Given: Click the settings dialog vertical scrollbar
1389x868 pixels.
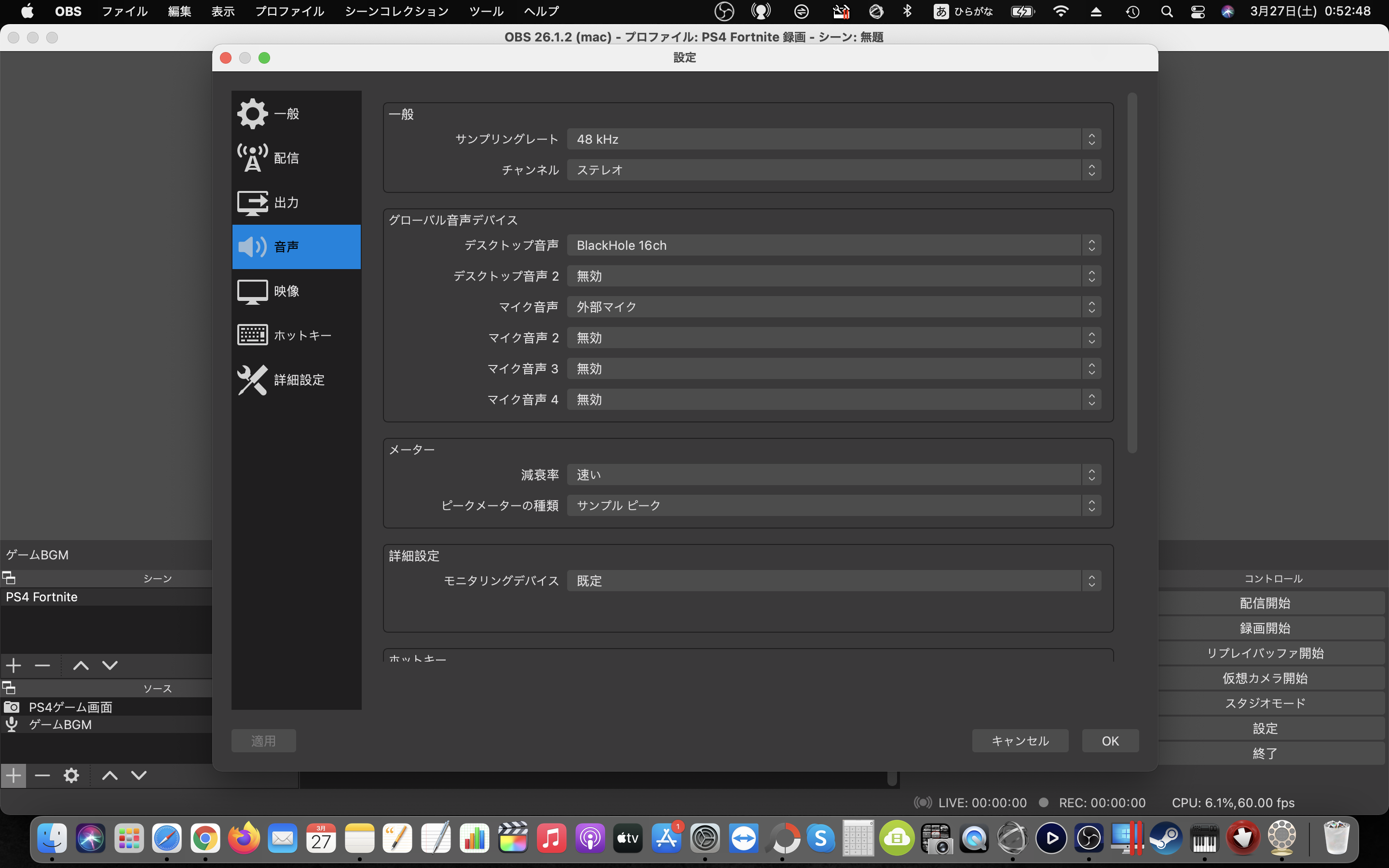Looking at the screenshot, I should pos(1132,272).
